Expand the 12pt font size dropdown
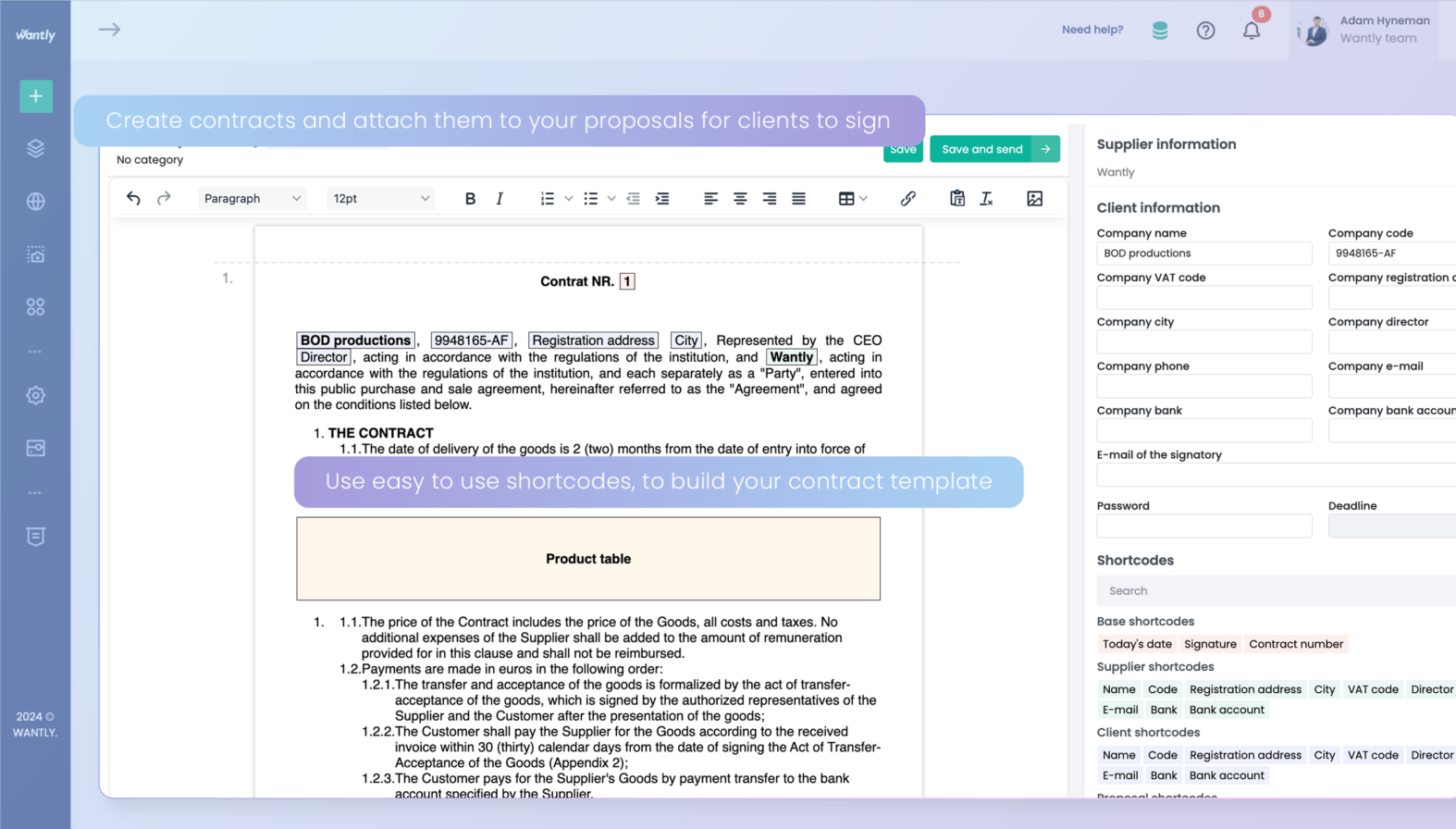1456x829 pixels. point(380,199)
